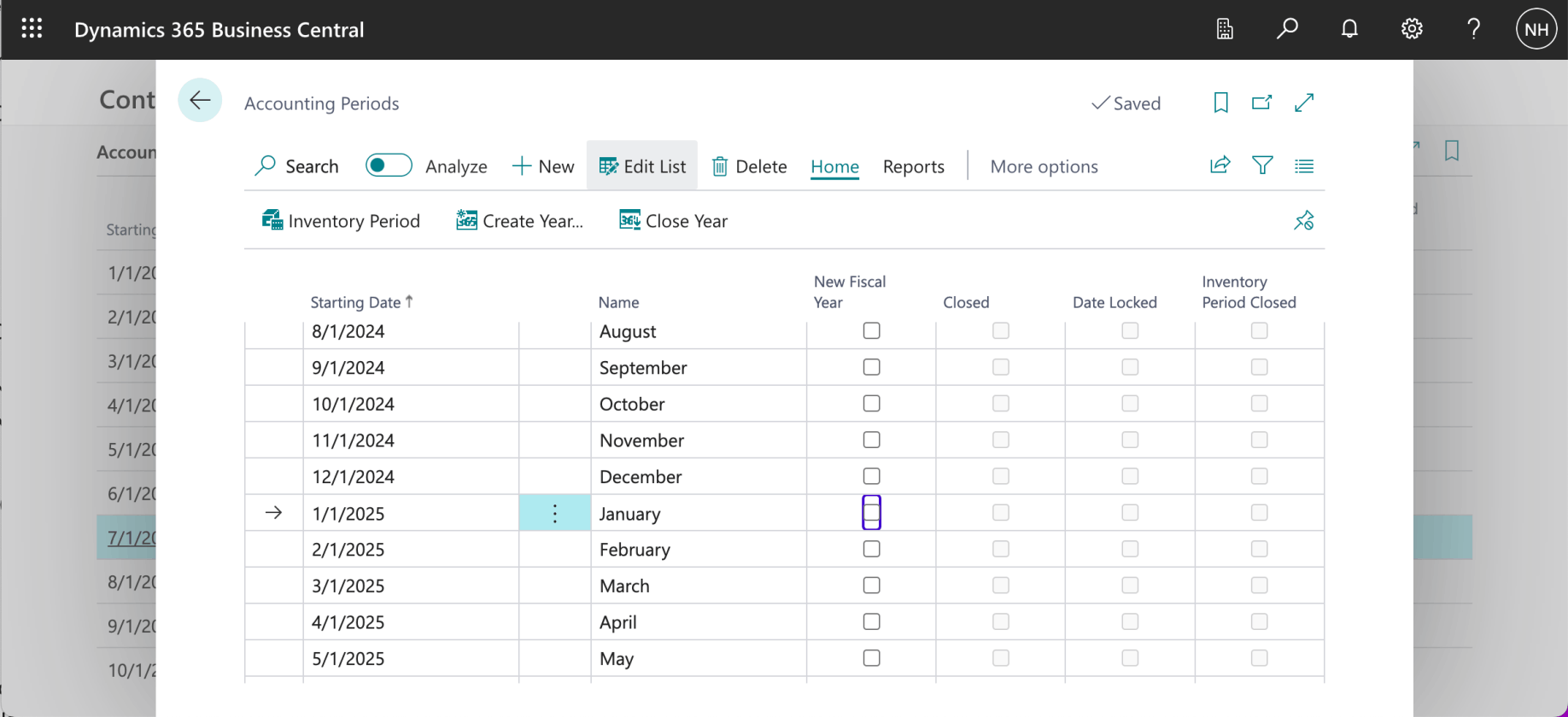Open the settings gear menu
Viewport: 1568px width, 717px height.
pyautogui.click(x=1412, y=29)
